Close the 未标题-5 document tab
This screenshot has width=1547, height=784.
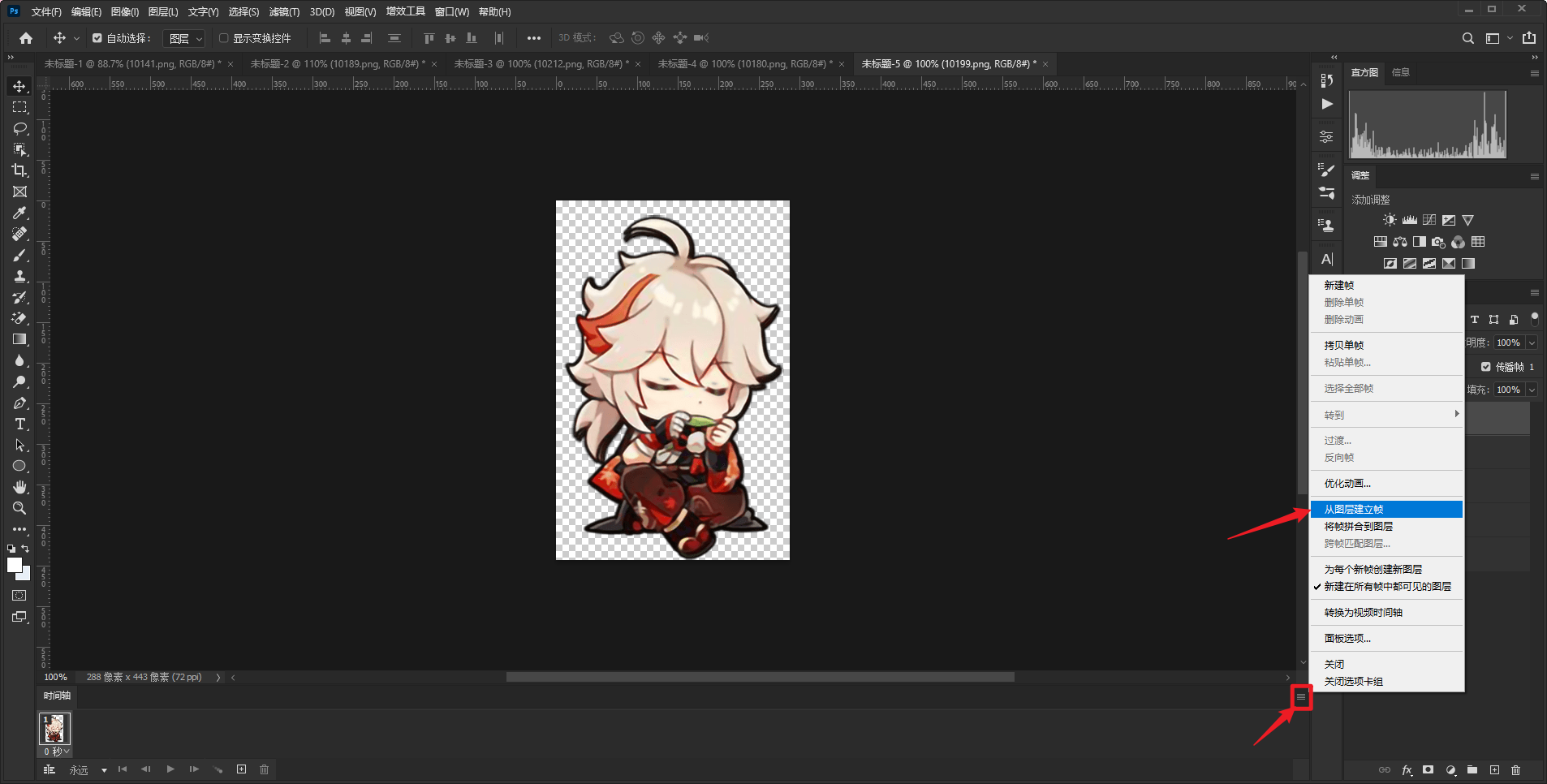(1045, 64)
